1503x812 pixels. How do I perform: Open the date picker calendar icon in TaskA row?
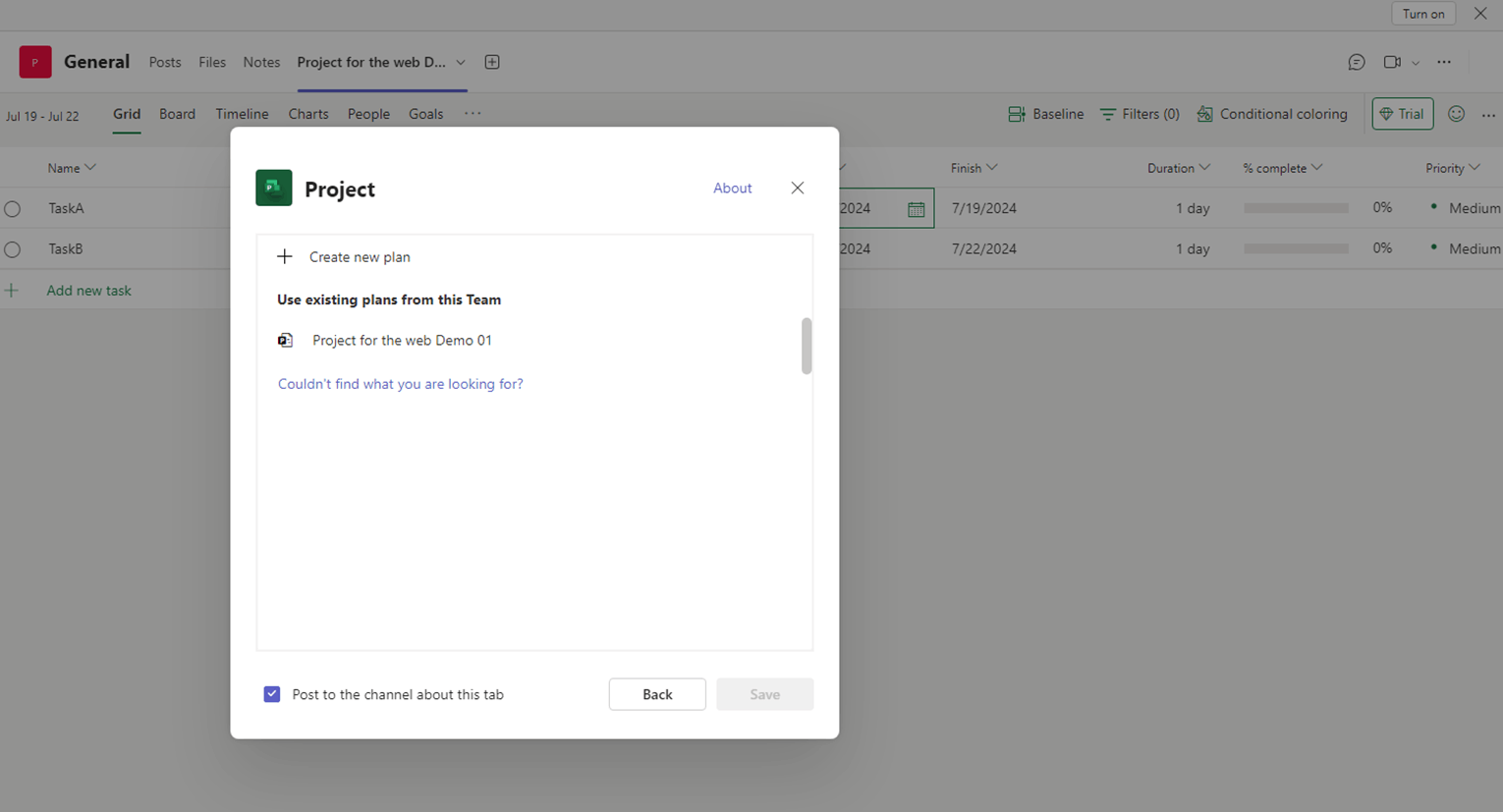point(916,209)
